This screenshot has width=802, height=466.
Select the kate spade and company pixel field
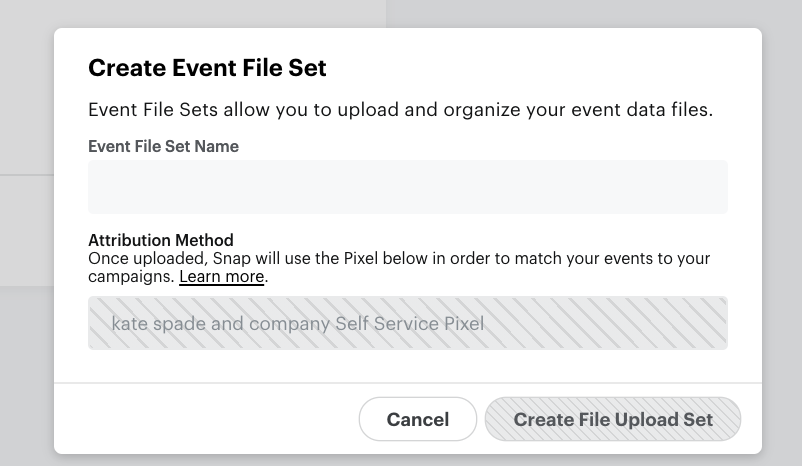[x=297, y=323]
